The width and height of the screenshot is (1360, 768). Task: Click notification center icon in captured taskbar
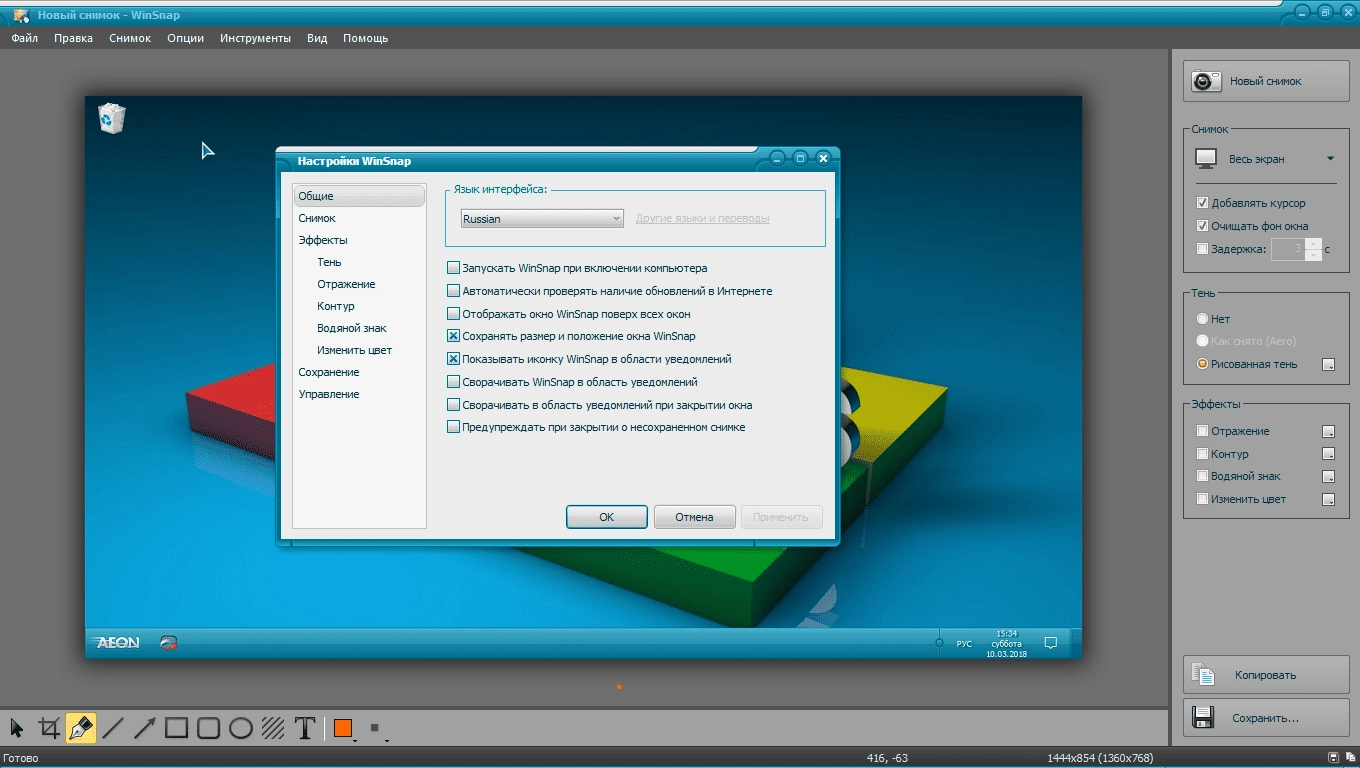point(1050,643)
